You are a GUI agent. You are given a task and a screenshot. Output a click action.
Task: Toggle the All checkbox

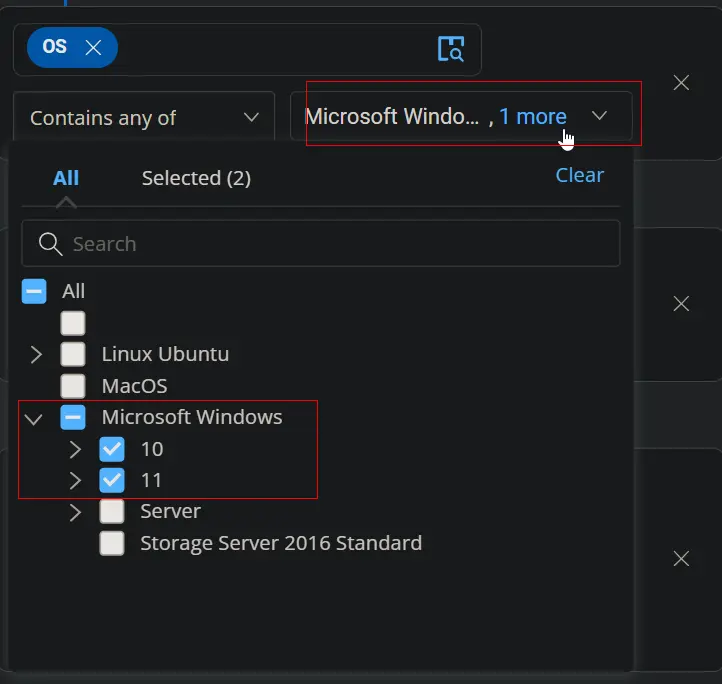pos(34,291)
